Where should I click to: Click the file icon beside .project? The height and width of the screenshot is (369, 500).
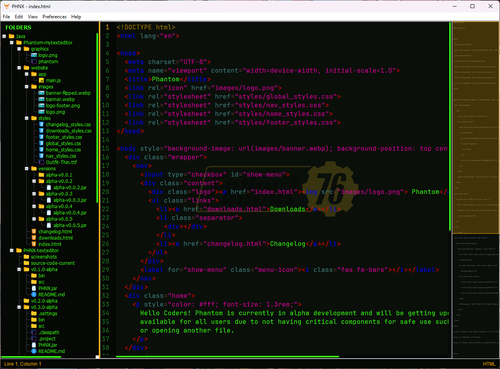coord(34,339)
